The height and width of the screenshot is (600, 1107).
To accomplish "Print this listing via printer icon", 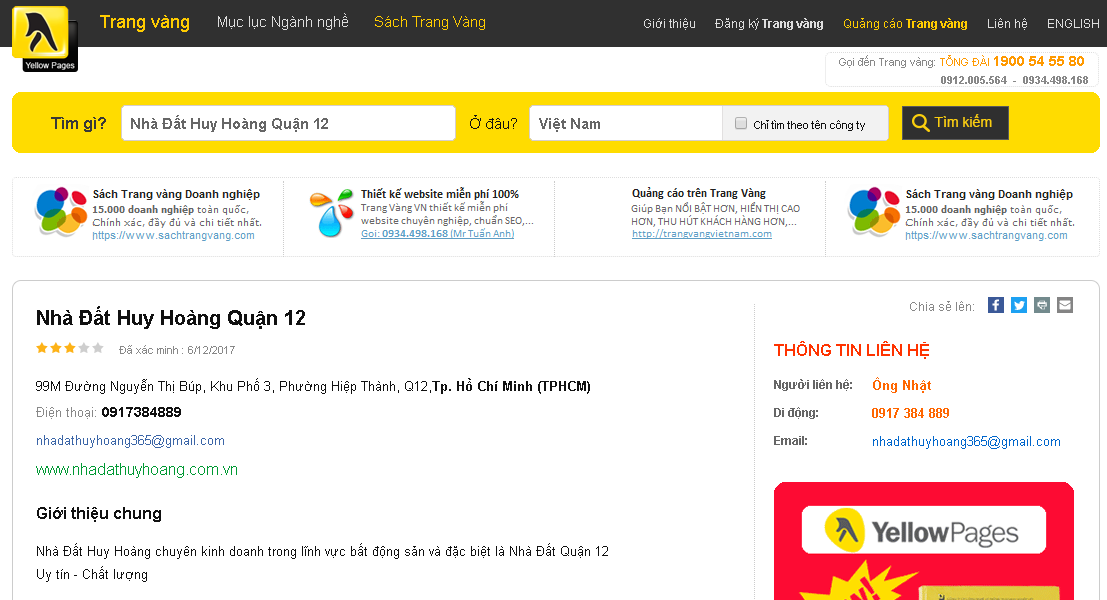I will point(1042,305).
